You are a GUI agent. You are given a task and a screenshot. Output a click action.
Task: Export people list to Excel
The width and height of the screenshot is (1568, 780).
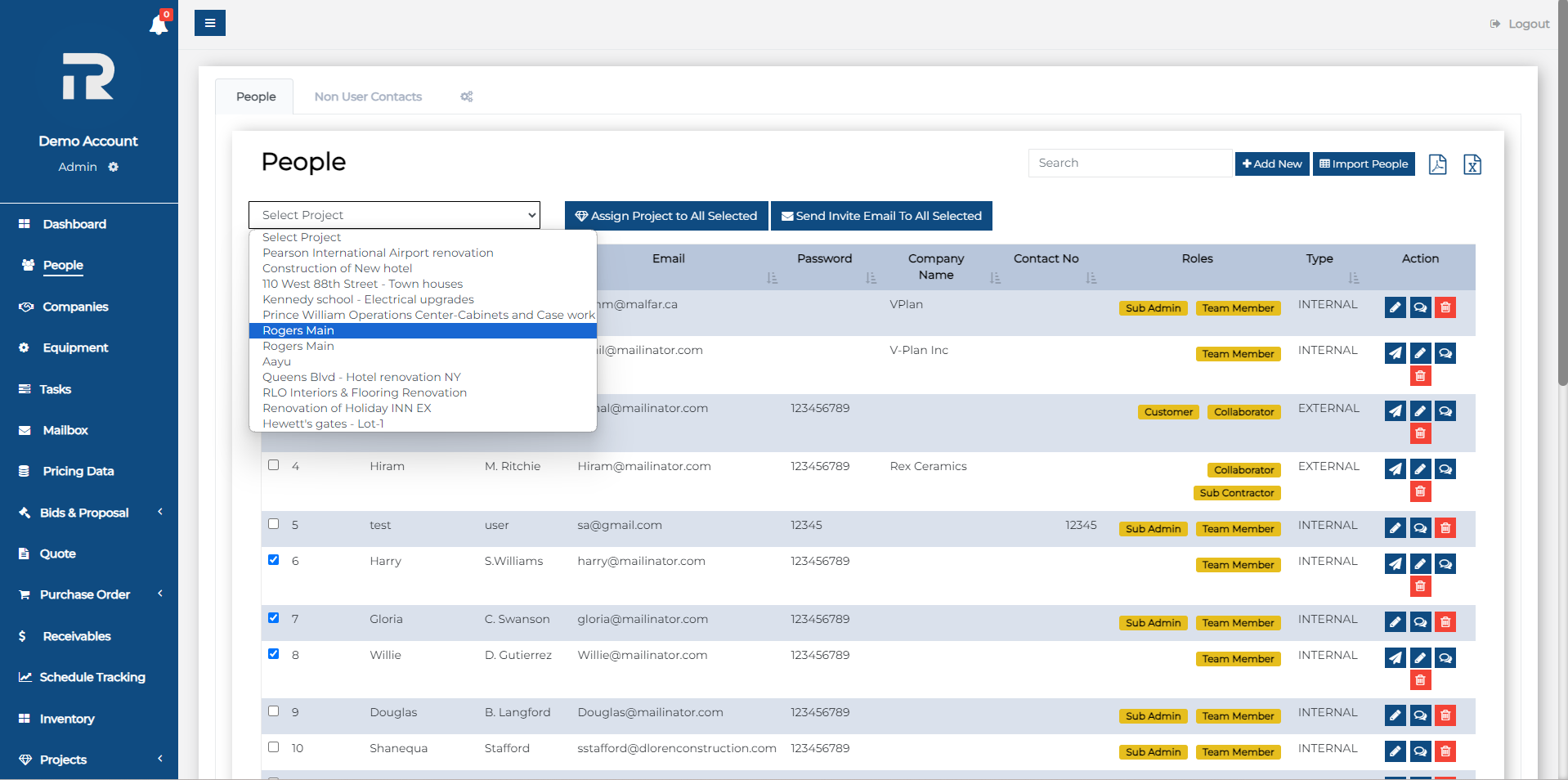tap(1472, 164)
